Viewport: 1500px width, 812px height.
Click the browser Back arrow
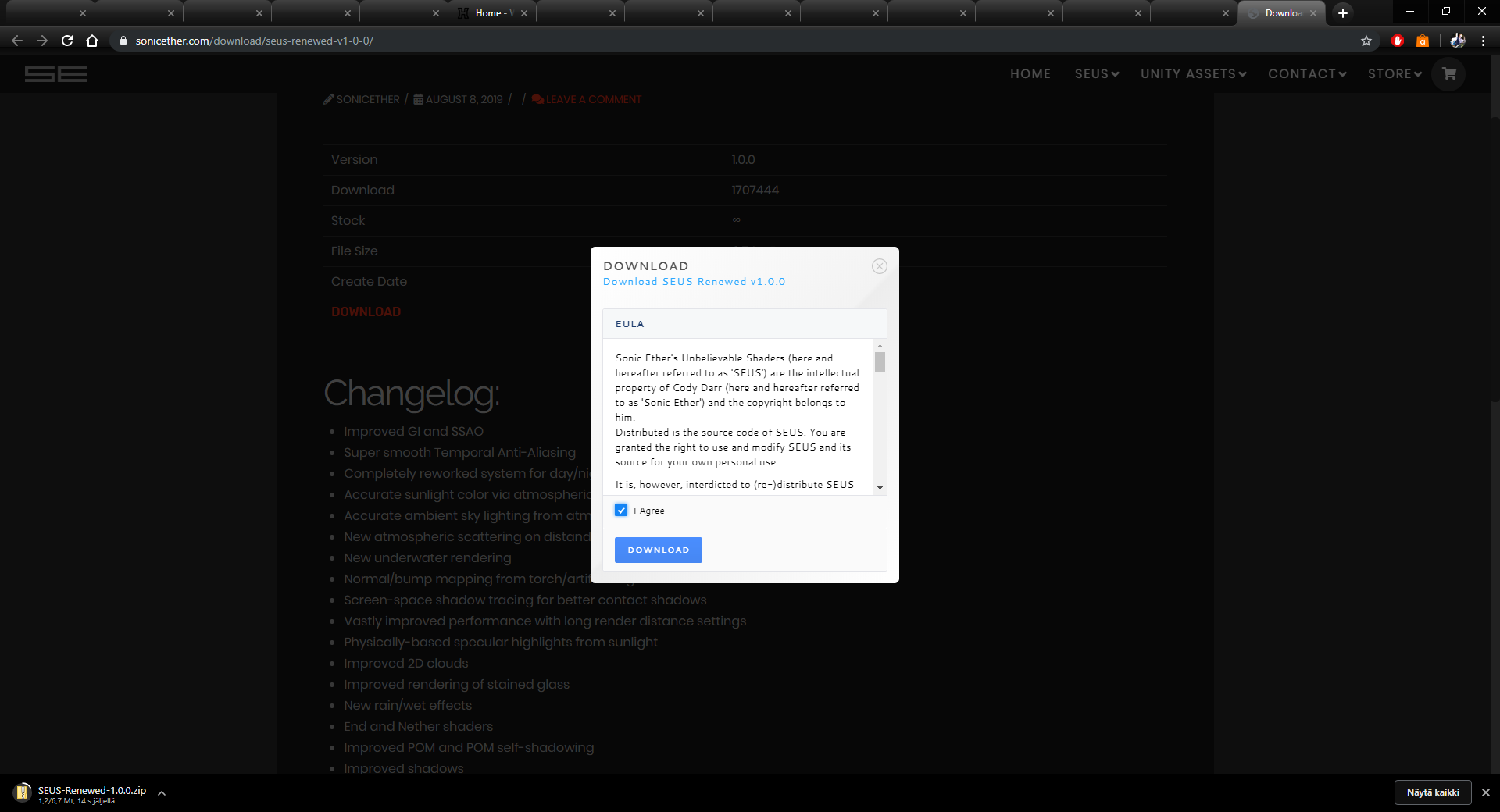point(17,41)
